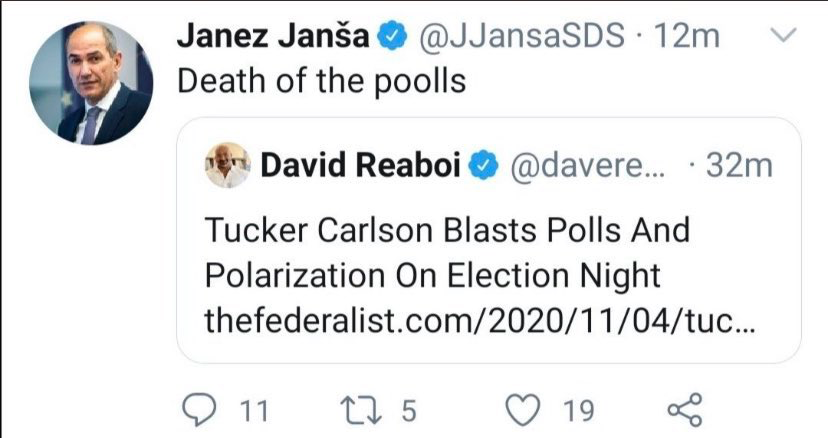Open the share icon for this tweet

685,410
